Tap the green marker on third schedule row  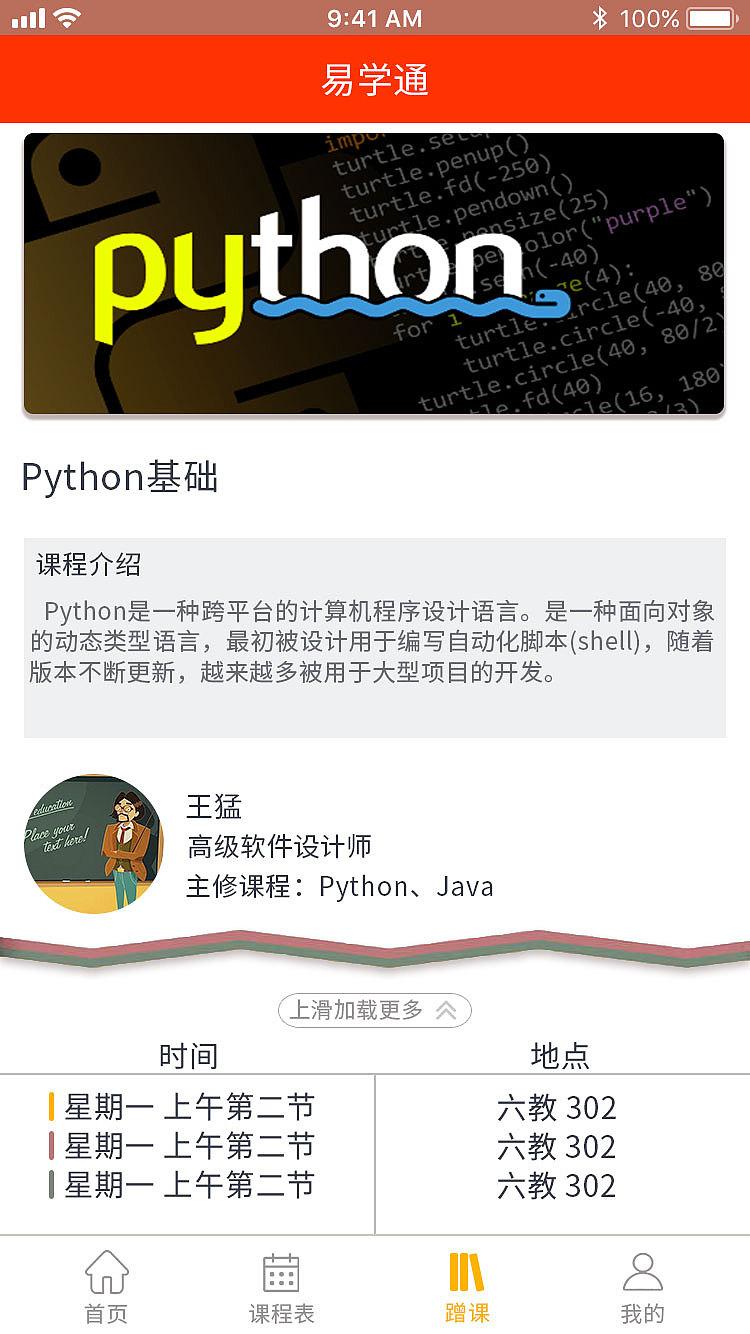[x=51, y=1185]
